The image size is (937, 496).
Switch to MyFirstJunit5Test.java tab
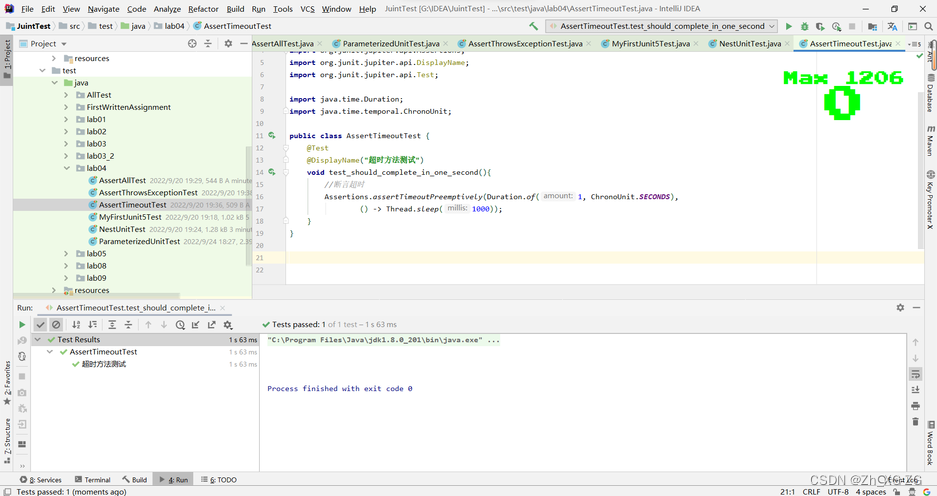[x=650, y=44]
